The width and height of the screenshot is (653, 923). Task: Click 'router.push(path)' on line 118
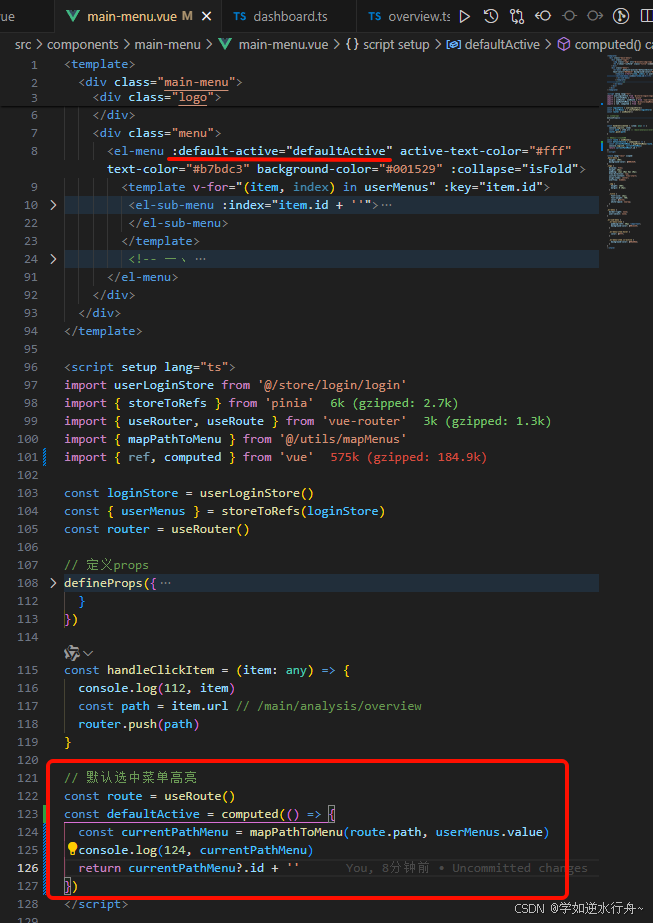(x=139, y=724)
